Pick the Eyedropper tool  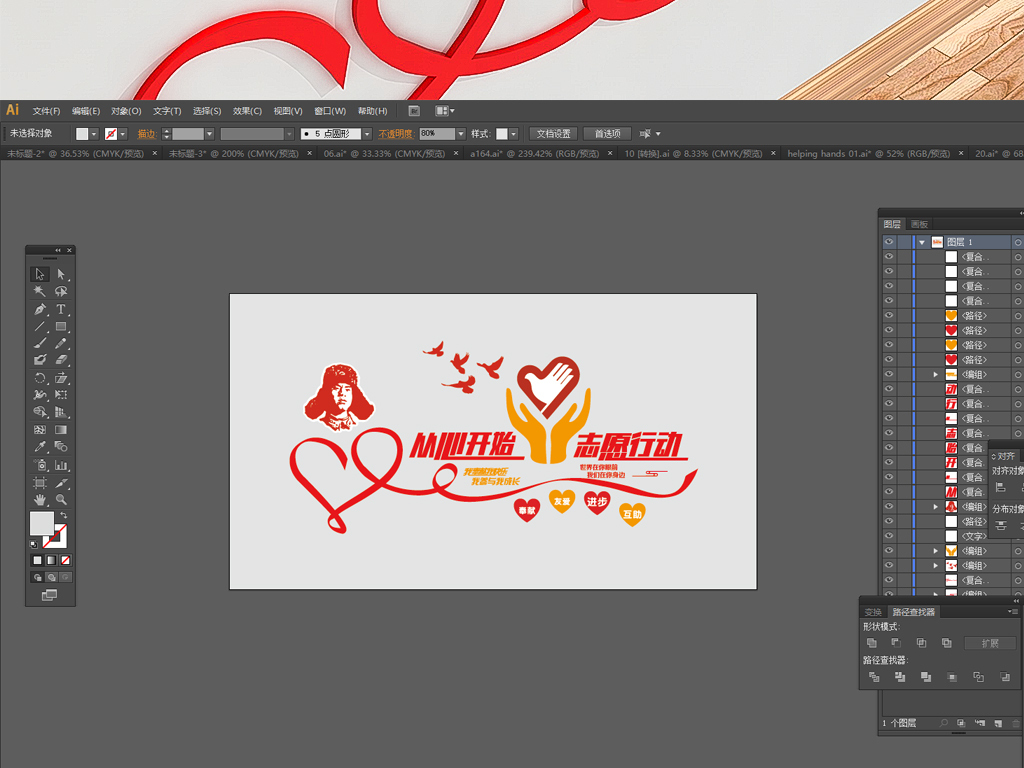(40, 447)
